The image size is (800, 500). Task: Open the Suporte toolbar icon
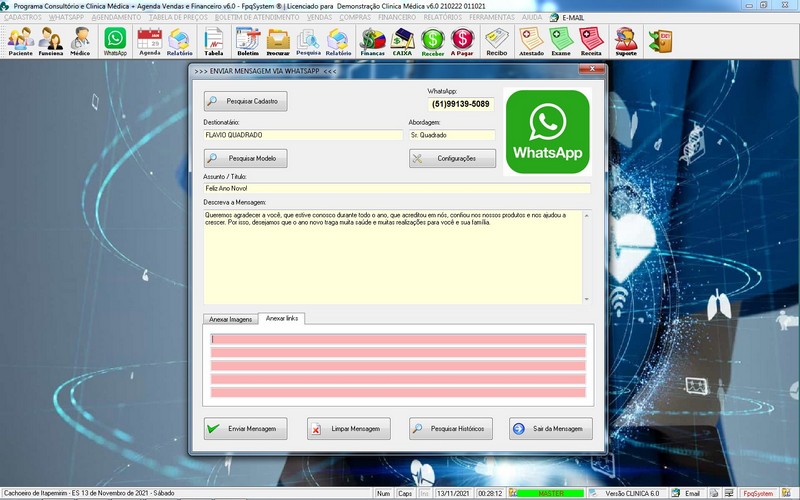tap(626, 41)
